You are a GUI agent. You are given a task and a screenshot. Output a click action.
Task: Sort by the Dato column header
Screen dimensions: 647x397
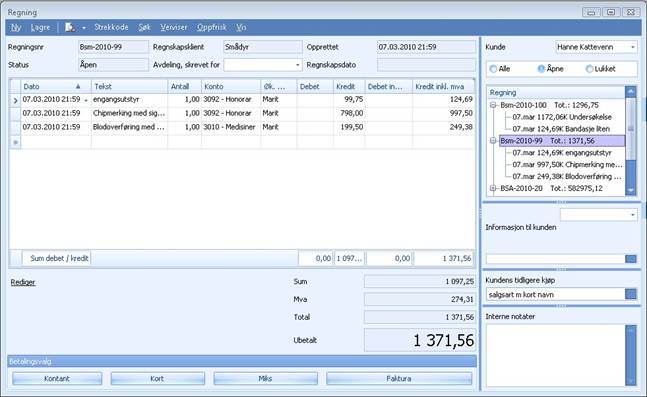(56, 87)
